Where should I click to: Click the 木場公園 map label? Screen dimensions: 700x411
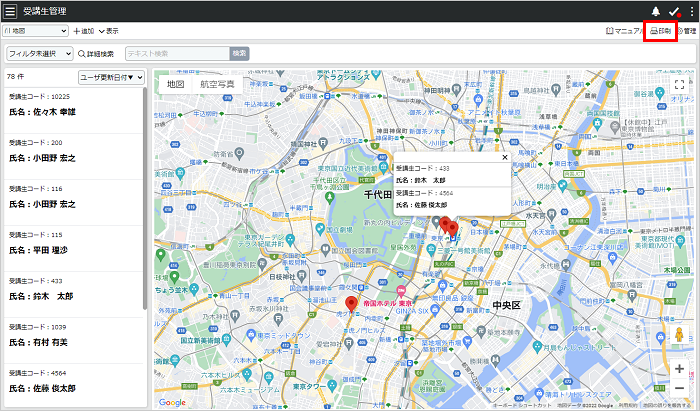pos(676,270)
